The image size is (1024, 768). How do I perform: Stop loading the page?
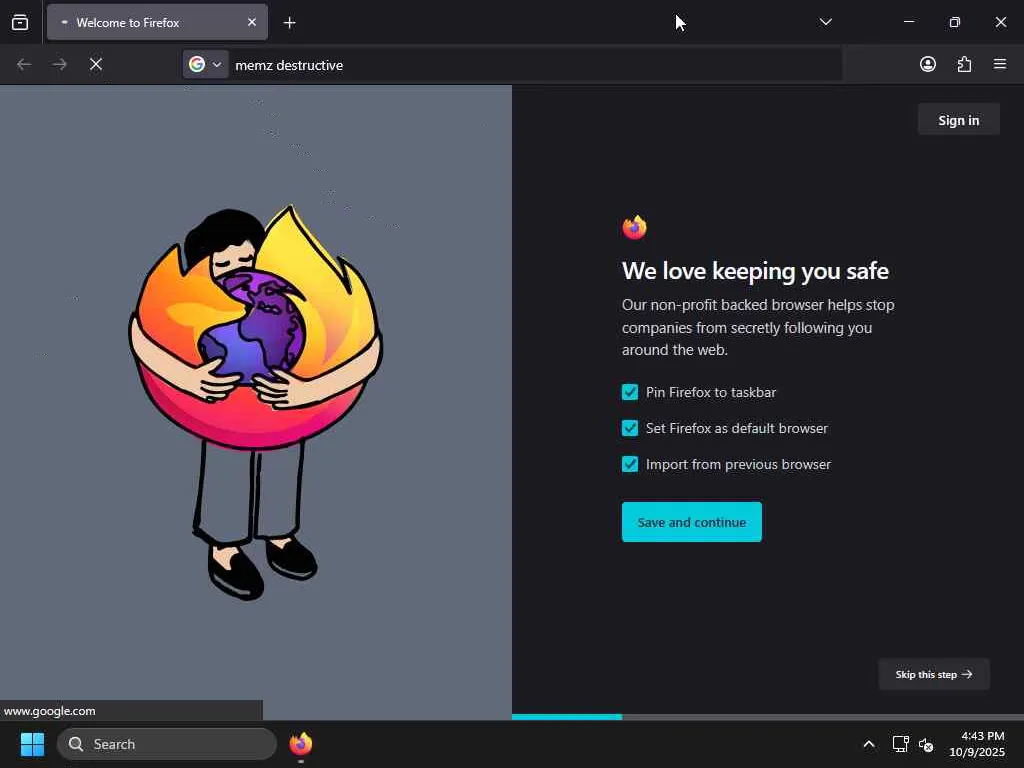(96, 64)
